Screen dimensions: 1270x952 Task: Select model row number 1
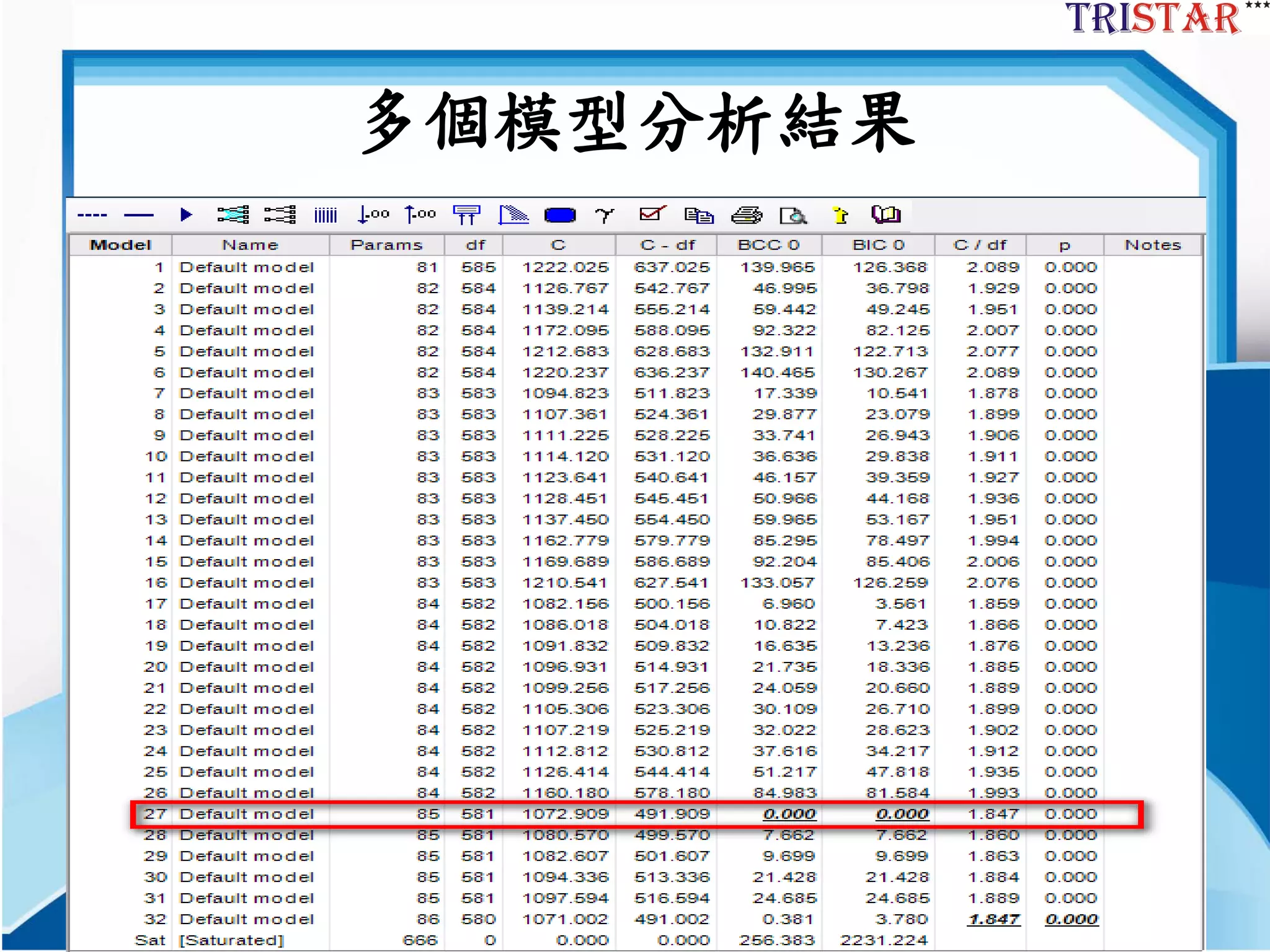pyautogui.click(x=636, y=267)
